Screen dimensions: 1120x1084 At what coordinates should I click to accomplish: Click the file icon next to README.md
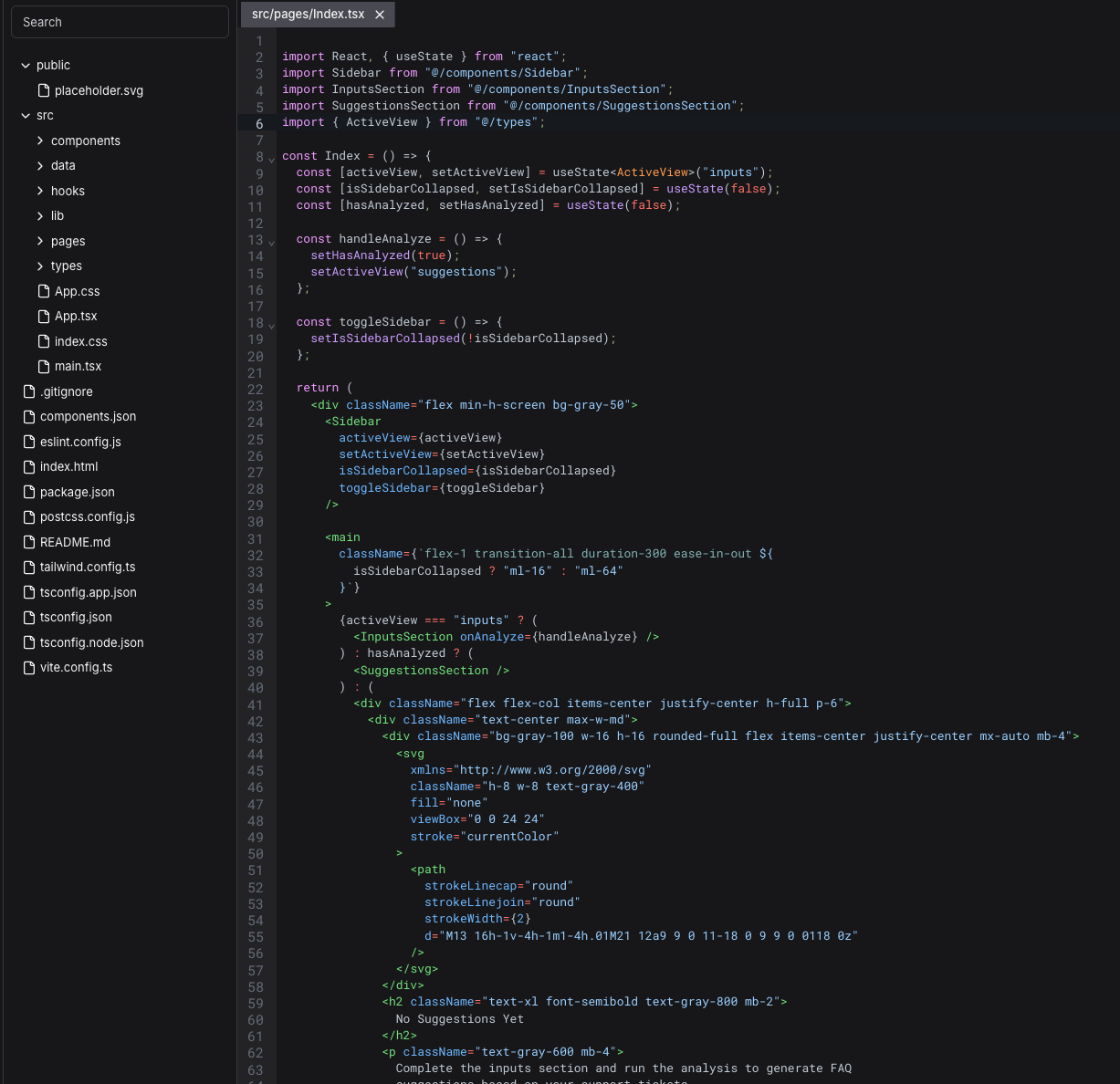[x=29, y=542]
